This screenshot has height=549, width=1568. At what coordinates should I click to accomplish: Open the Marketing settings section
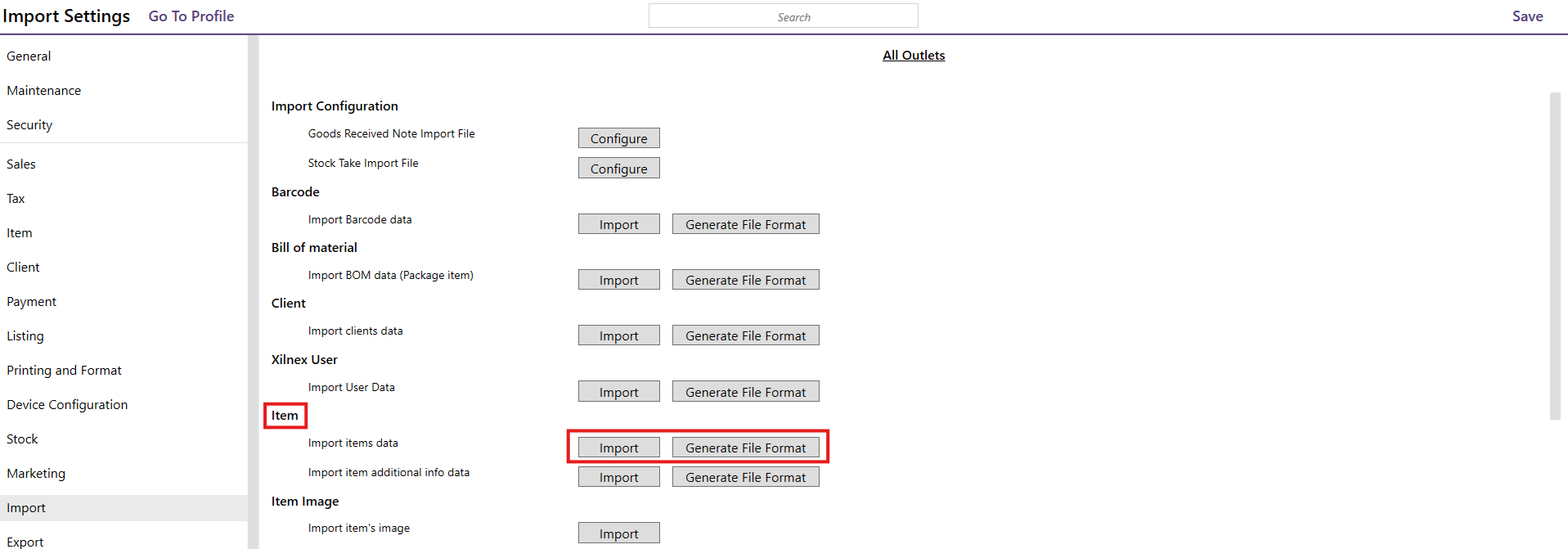(x=36, y=474)
